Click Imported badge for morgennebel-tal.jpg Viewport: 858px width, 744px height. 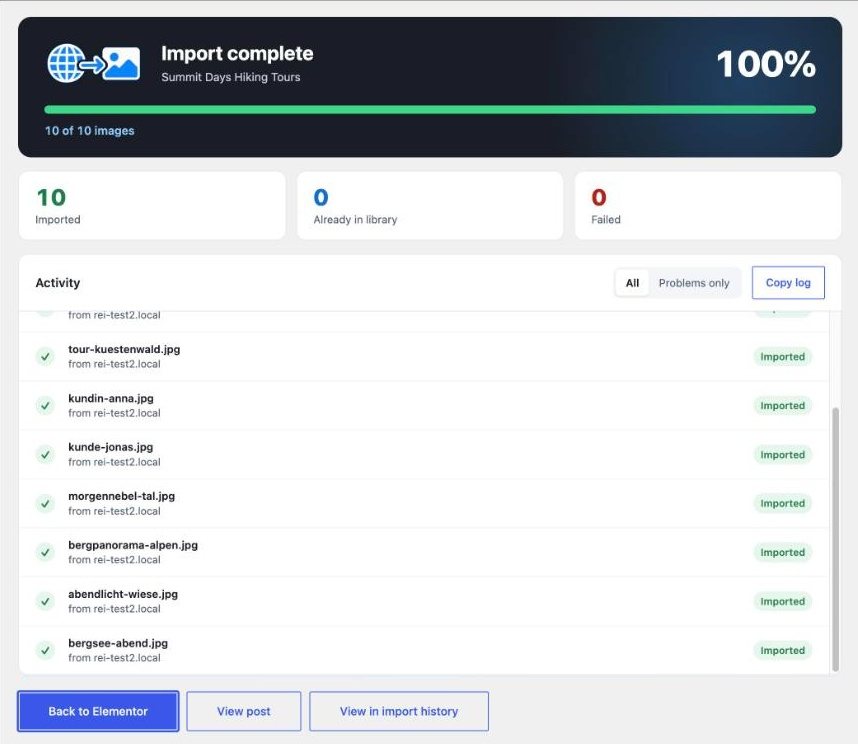tap(782, 503)
